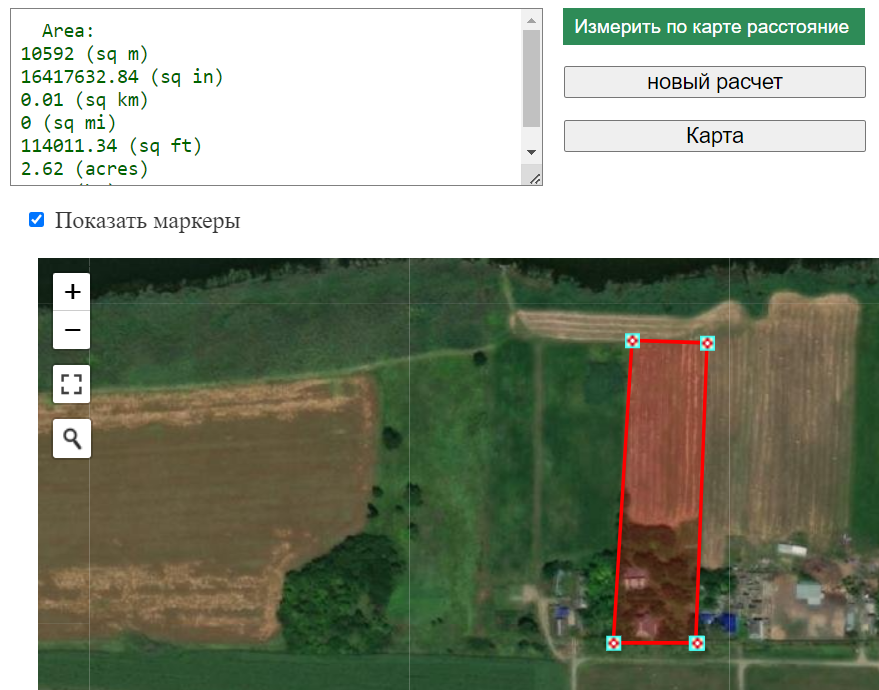Uncheck the Показать маркеры checkbox
879x690 pixels.
point(36,220)
